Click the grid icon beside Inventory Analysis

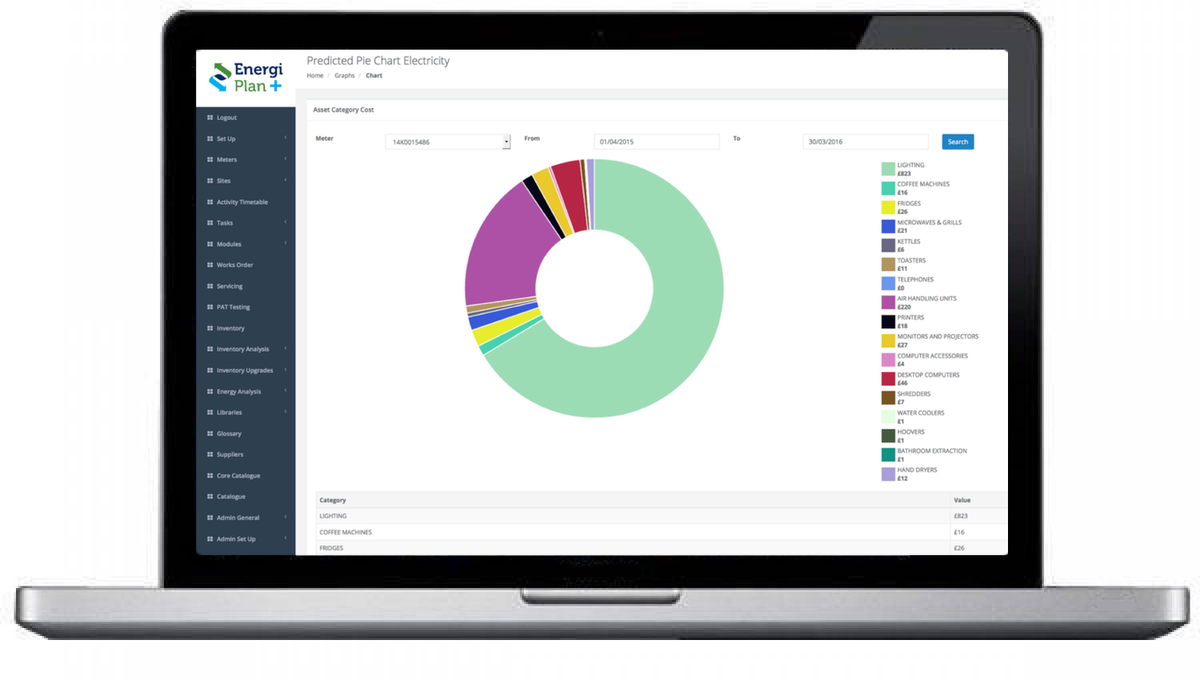[210, 349]
